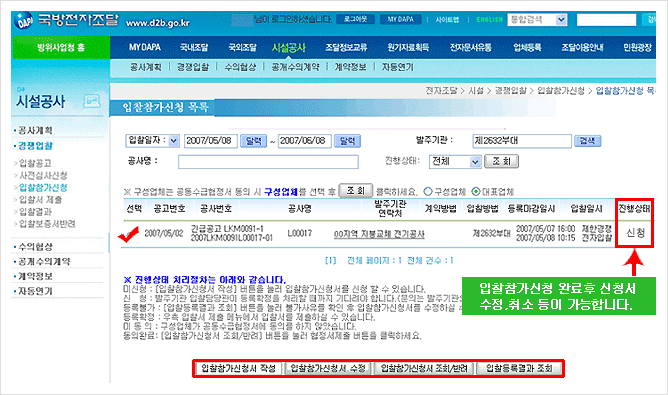The width and height of the screenshot is (668, 395).
Task: Click the DAPA logo icon
Action: 23,20
